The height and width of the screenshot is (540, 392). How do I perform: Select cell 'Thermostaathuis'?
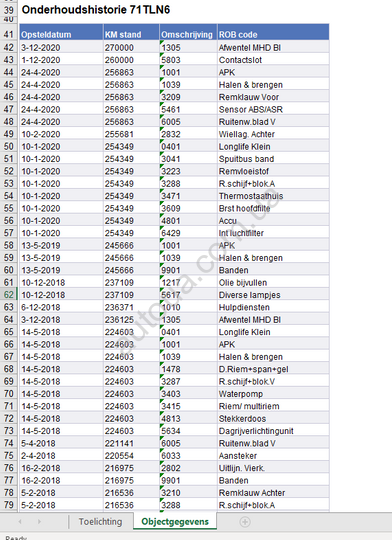273,196
